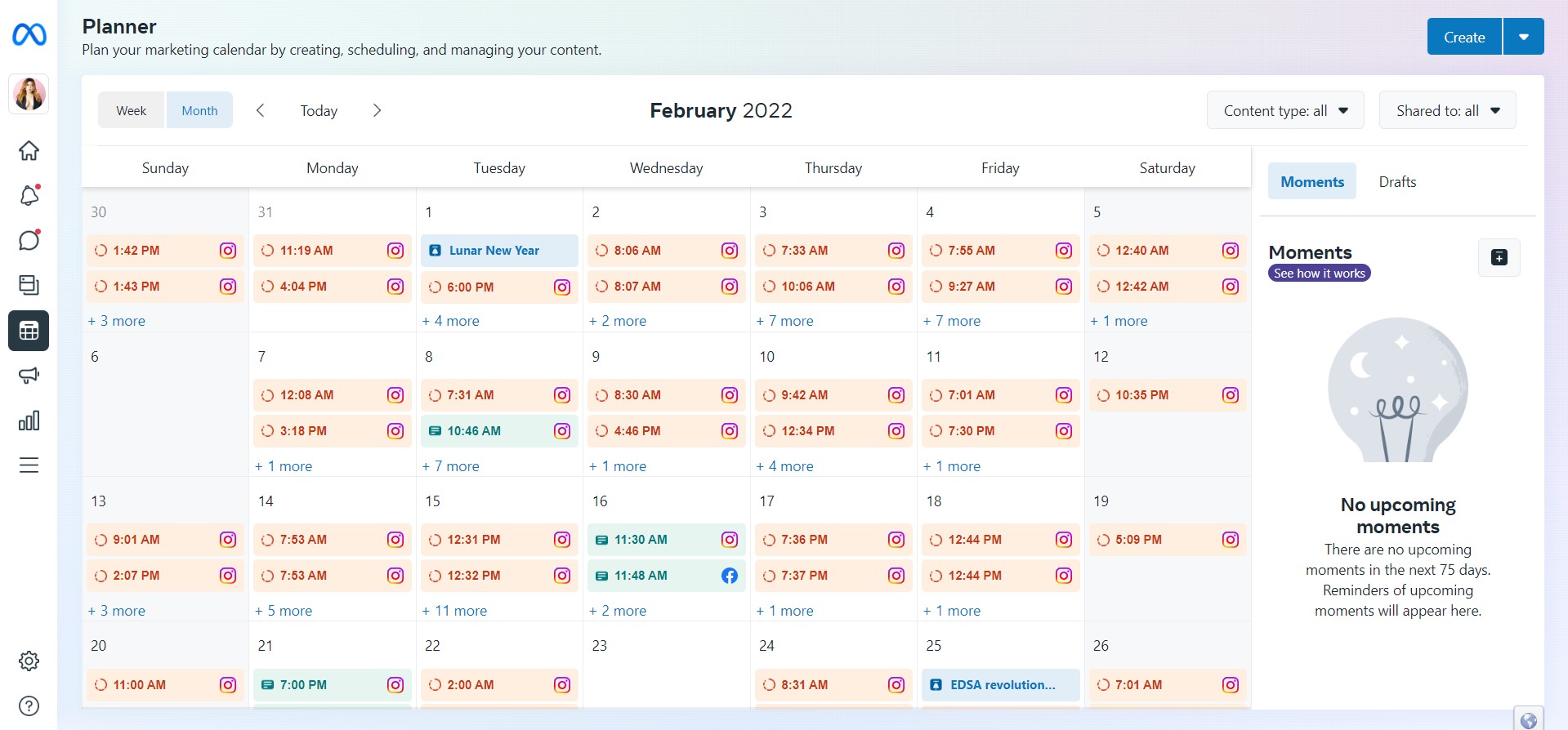Go to the previous month

coord(260,110)
